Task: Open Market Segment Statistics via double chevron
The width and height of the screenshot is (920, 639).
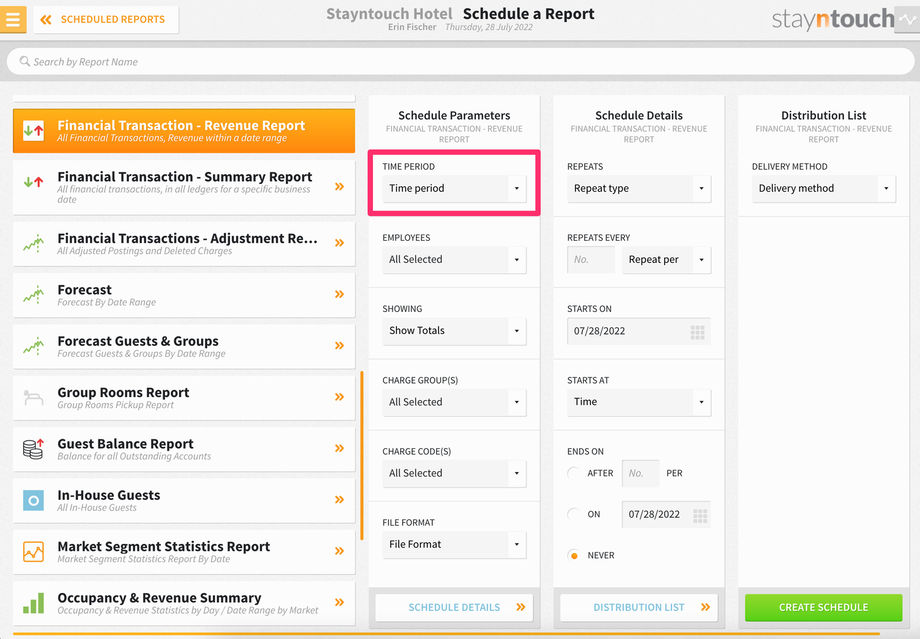Action: [339, 551]
